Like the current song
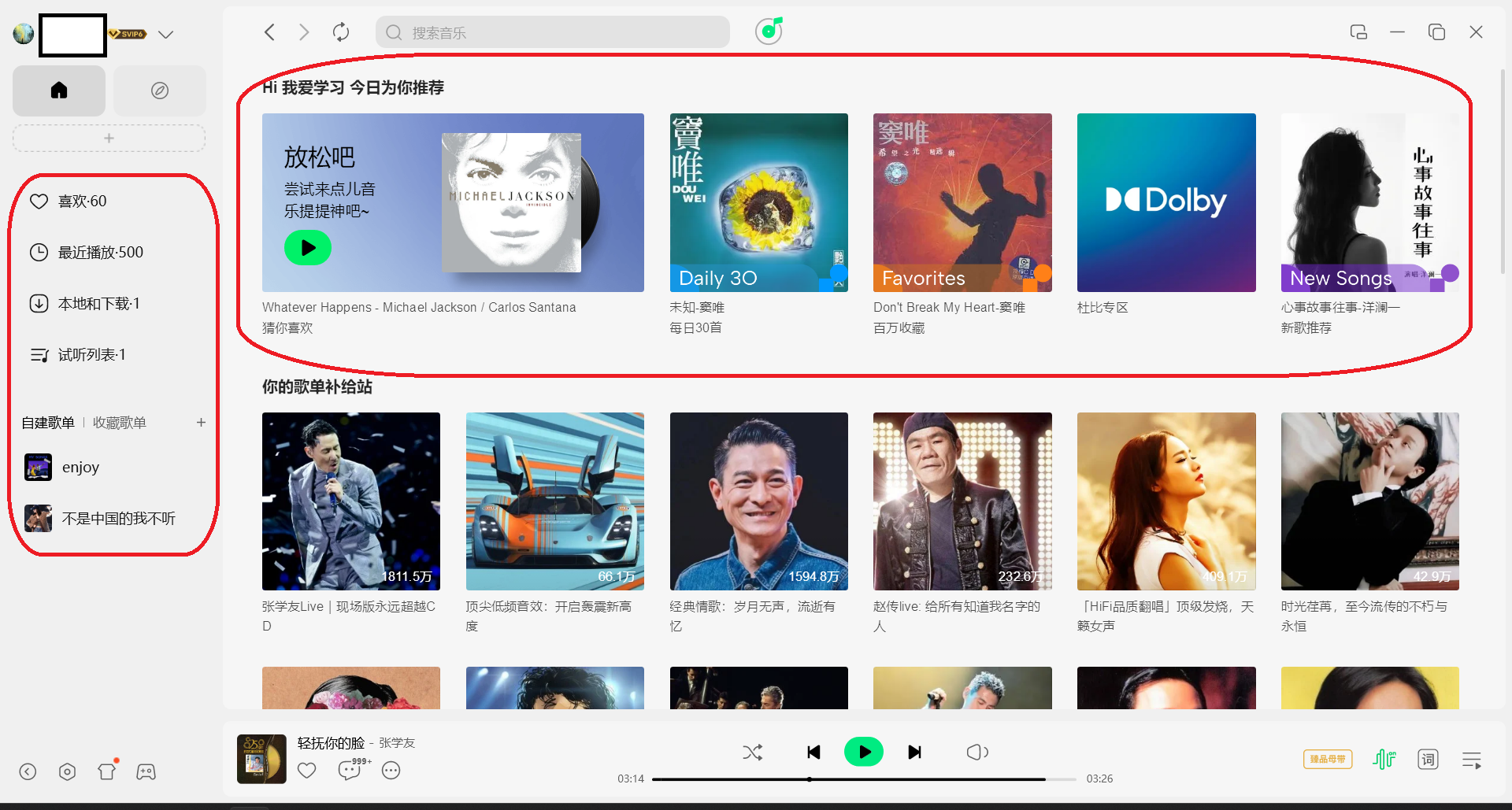Viewport: 1512px width, 810px height. point(307,771)
